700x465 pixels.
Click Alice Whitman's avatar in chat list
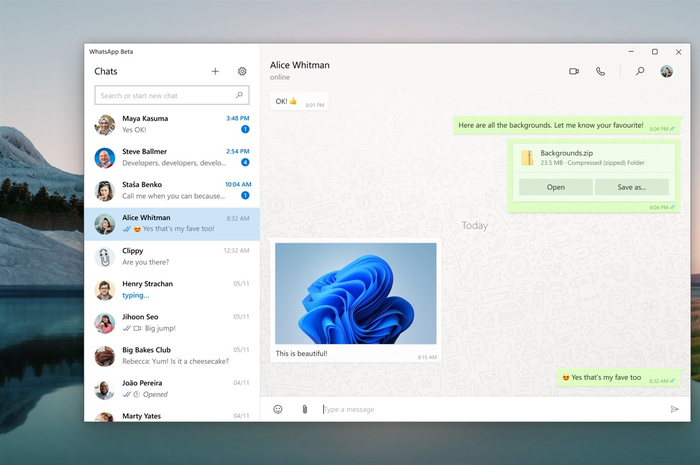coord(105,224)
